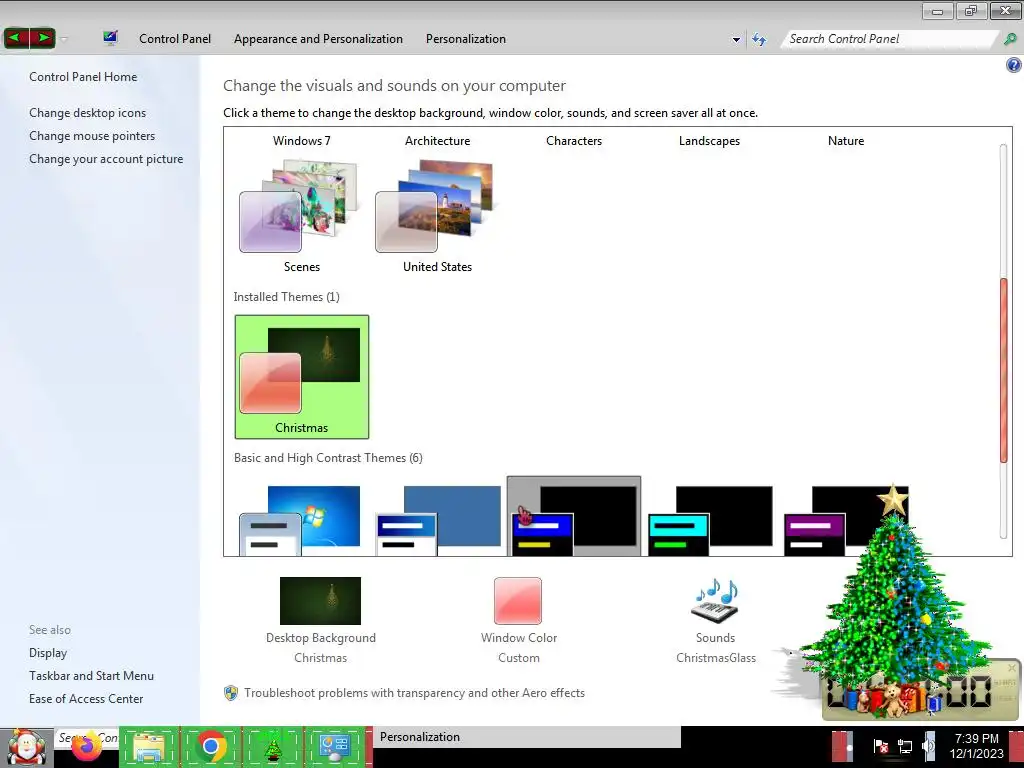Image resolution: width=1024 pixels, height=768 pixels.
Task: Click the network tray icon
Action: 905,746
